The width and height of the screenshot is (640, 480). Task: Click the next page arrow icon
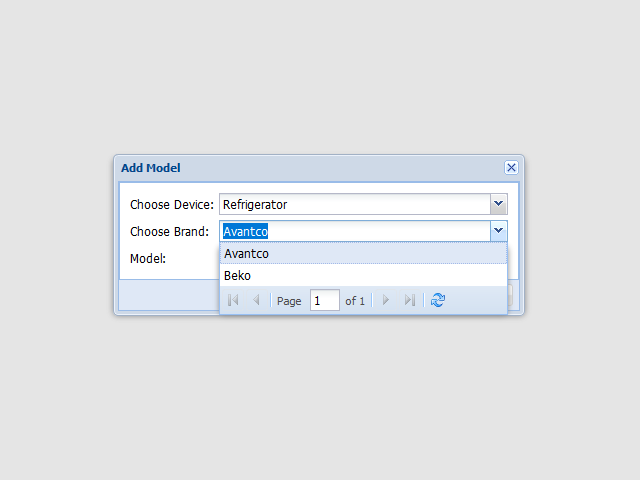point(386,300)
